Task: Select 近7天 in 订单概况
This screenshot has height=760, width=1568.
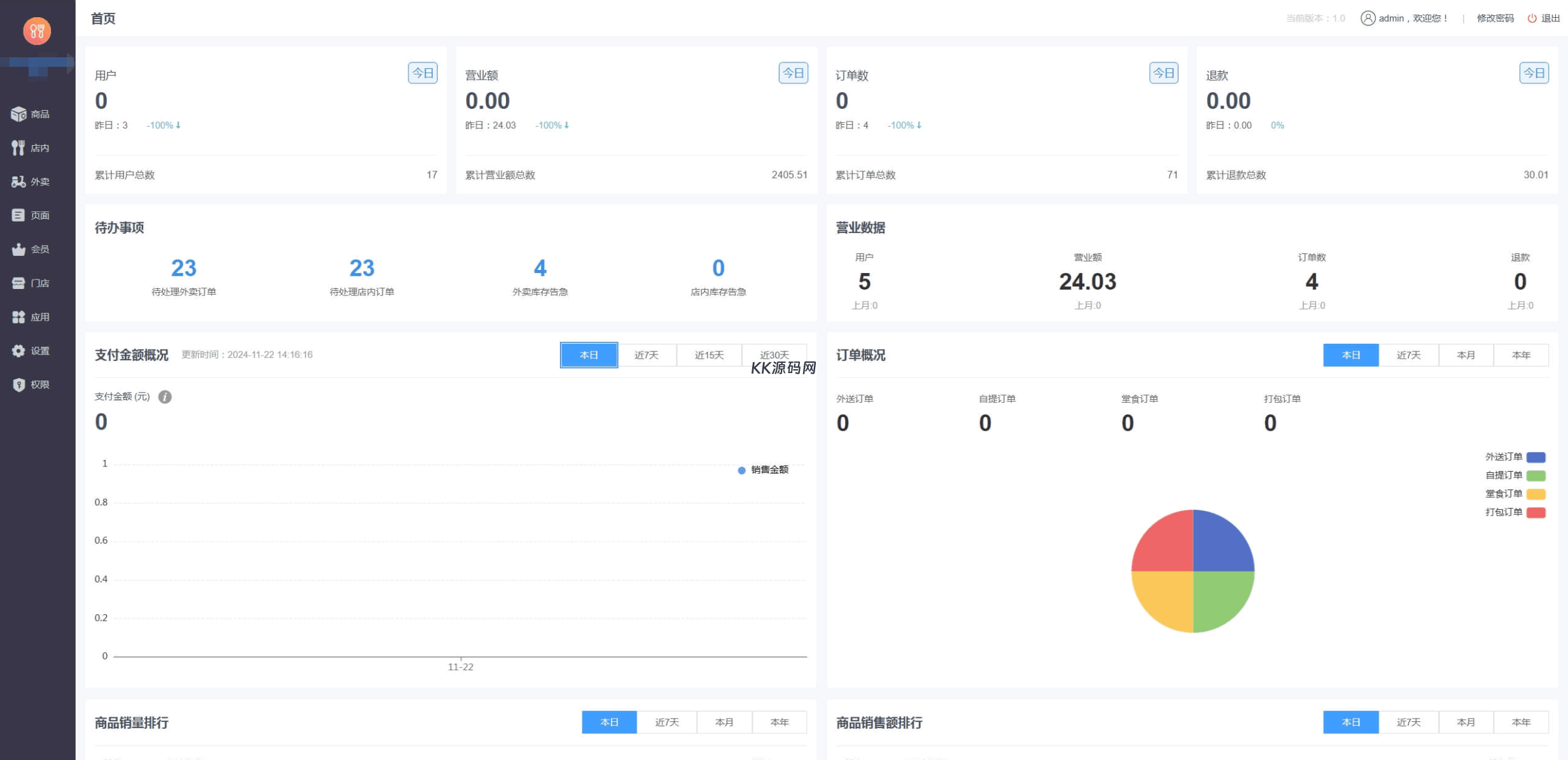Action: pyautogui.click(x=1408, y=355)
